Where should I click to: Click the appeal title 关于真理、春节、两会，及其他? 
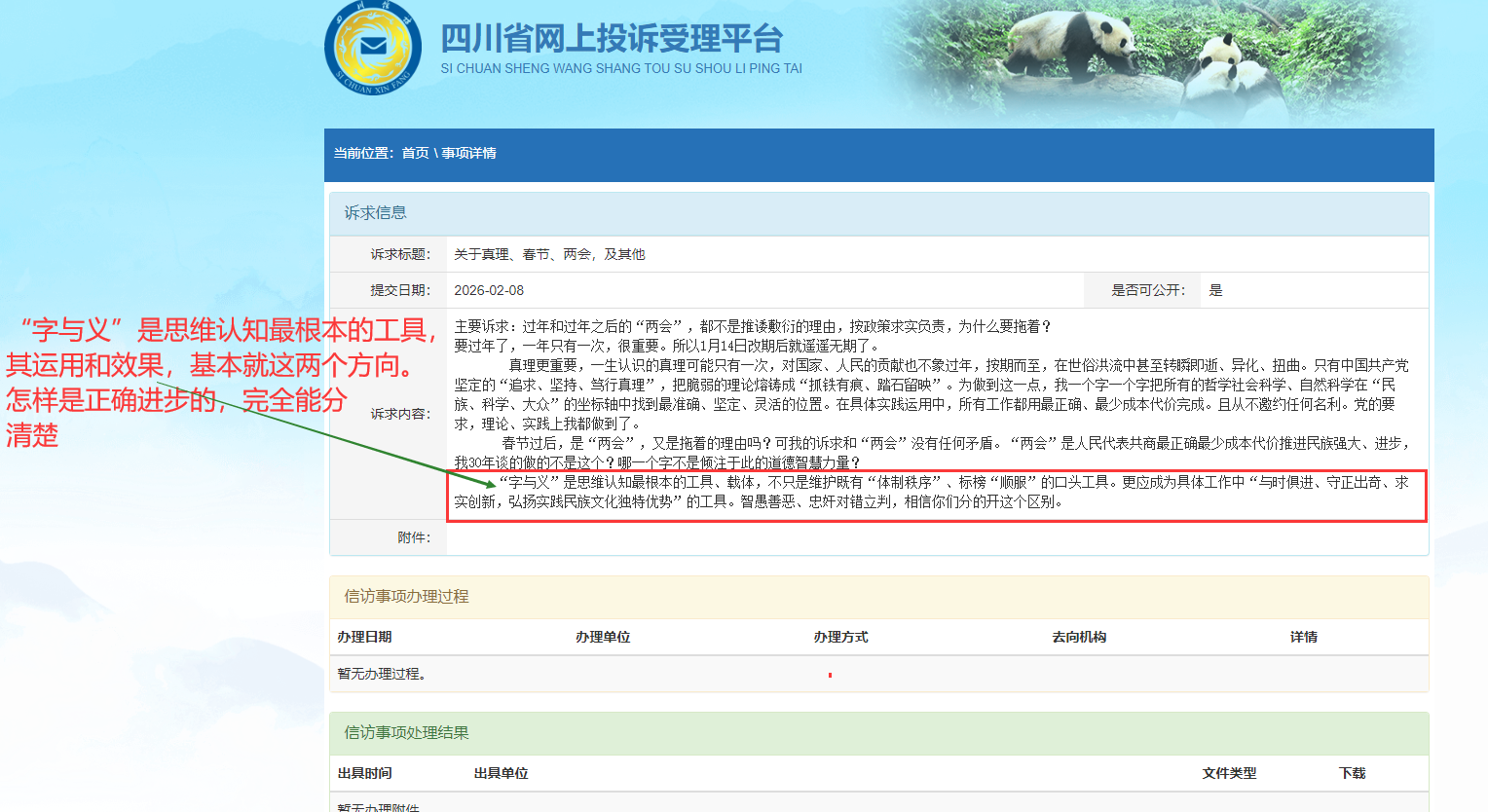(549, 254)
